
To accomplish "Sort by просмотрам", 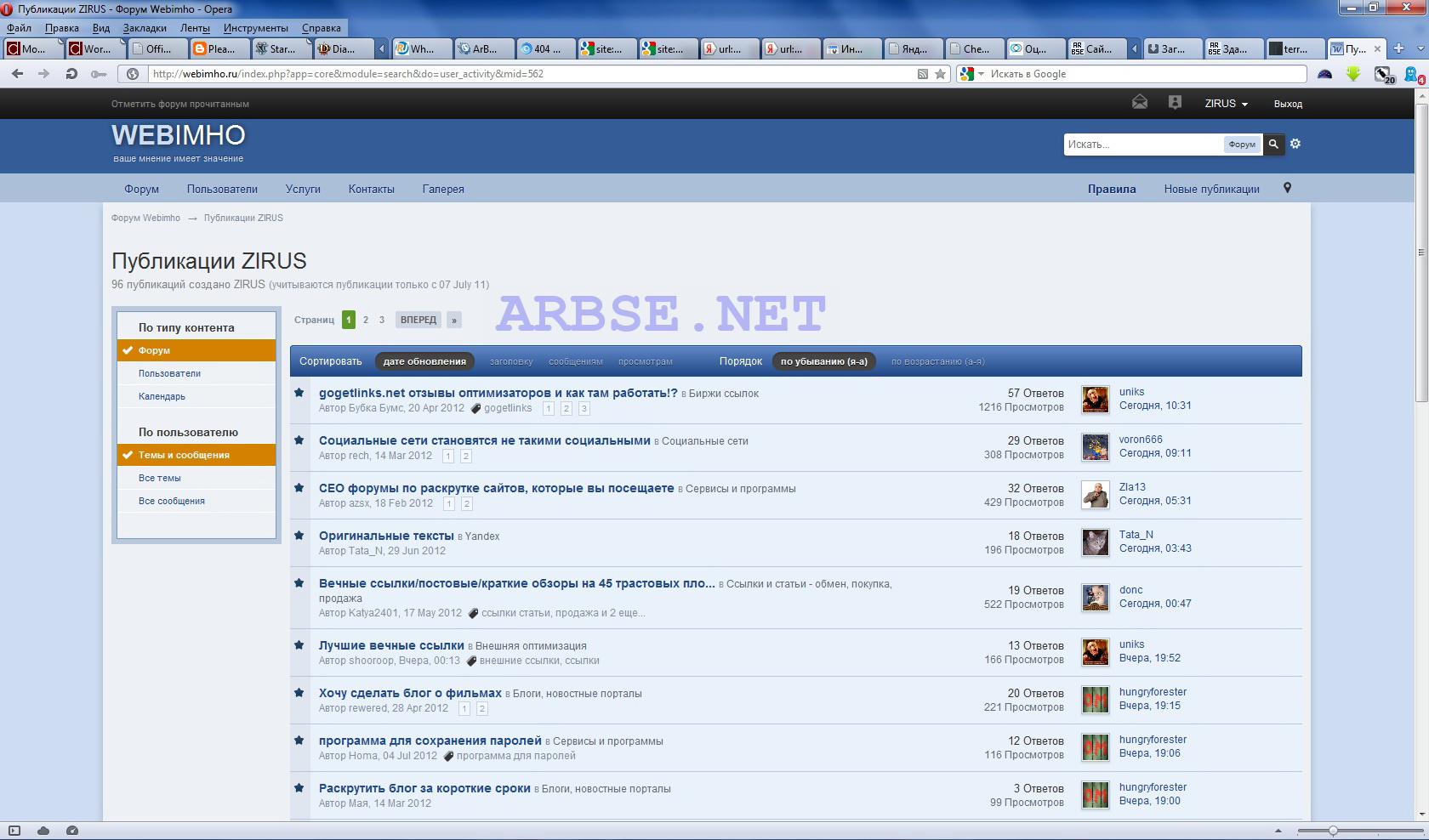I will tap(646, 361).
